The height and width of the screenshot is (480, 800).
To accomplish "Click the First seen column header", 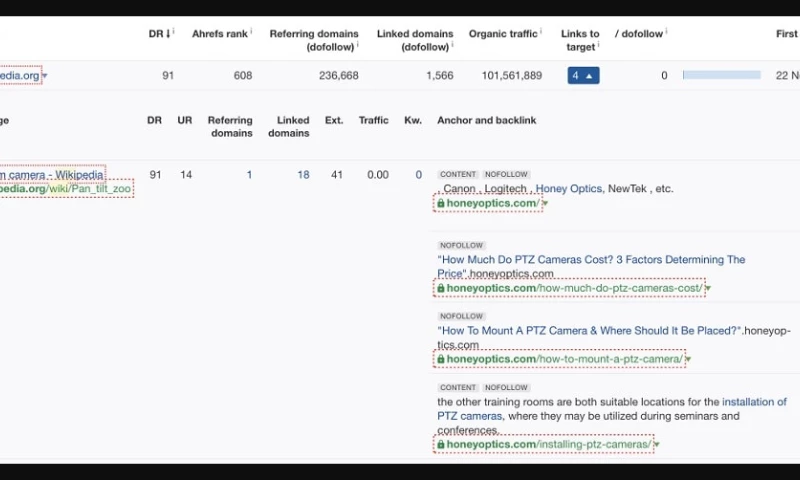I will (787, 34).
